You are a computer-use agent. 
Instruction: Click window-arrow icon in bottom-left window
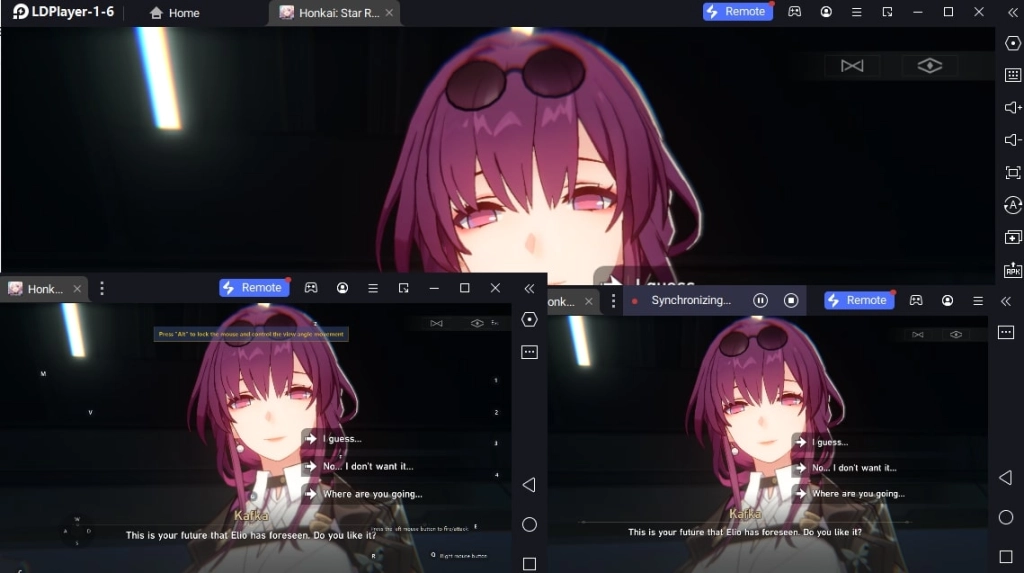click(404, 288)
